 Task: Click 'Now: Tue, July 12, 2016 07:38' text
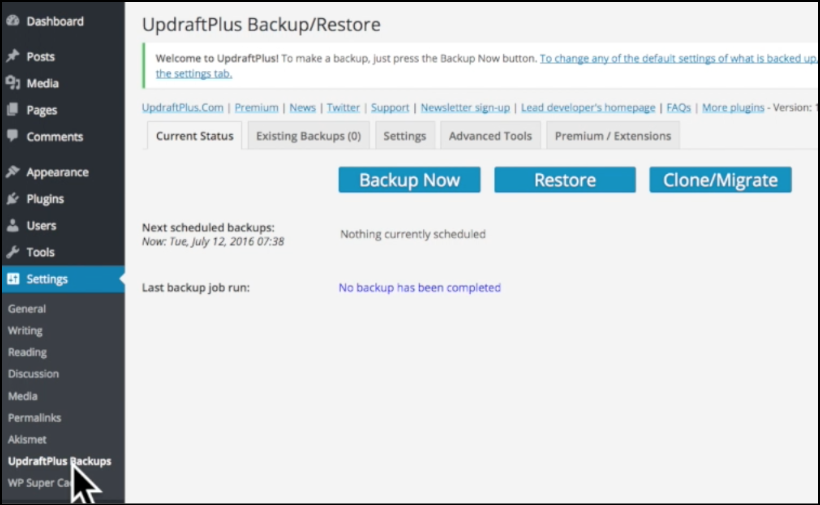click(213, 242)
